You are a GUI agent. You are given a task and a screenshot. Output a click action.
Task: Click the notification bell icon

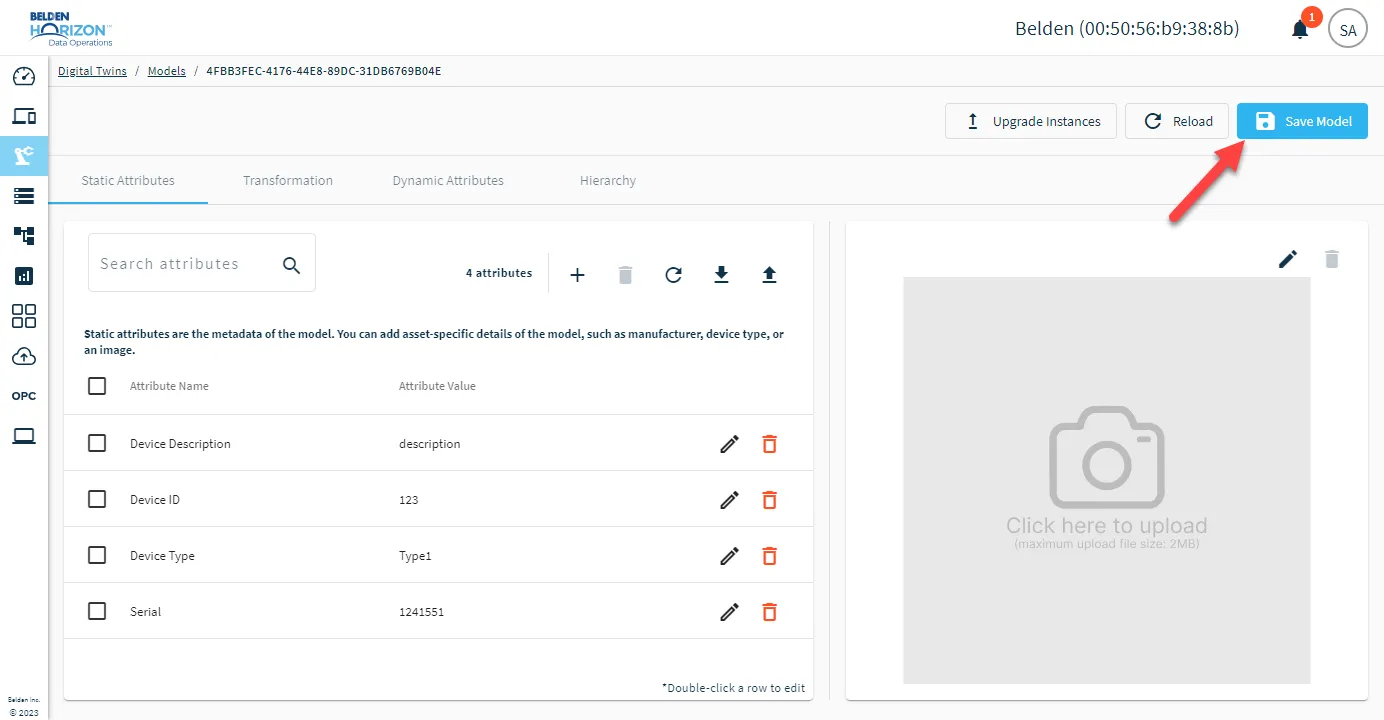pos(1300,29)
